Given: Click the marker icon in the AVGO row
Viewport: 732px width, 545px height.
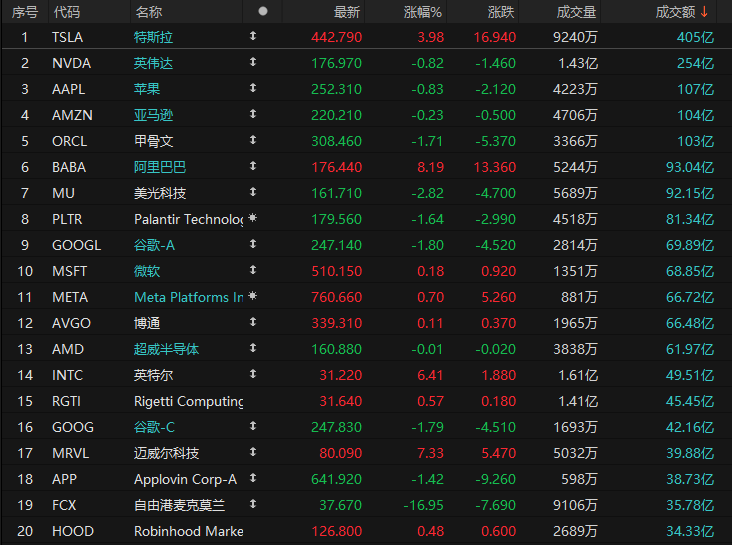Looking at the screenshot, I should click(x=253, y=322).
